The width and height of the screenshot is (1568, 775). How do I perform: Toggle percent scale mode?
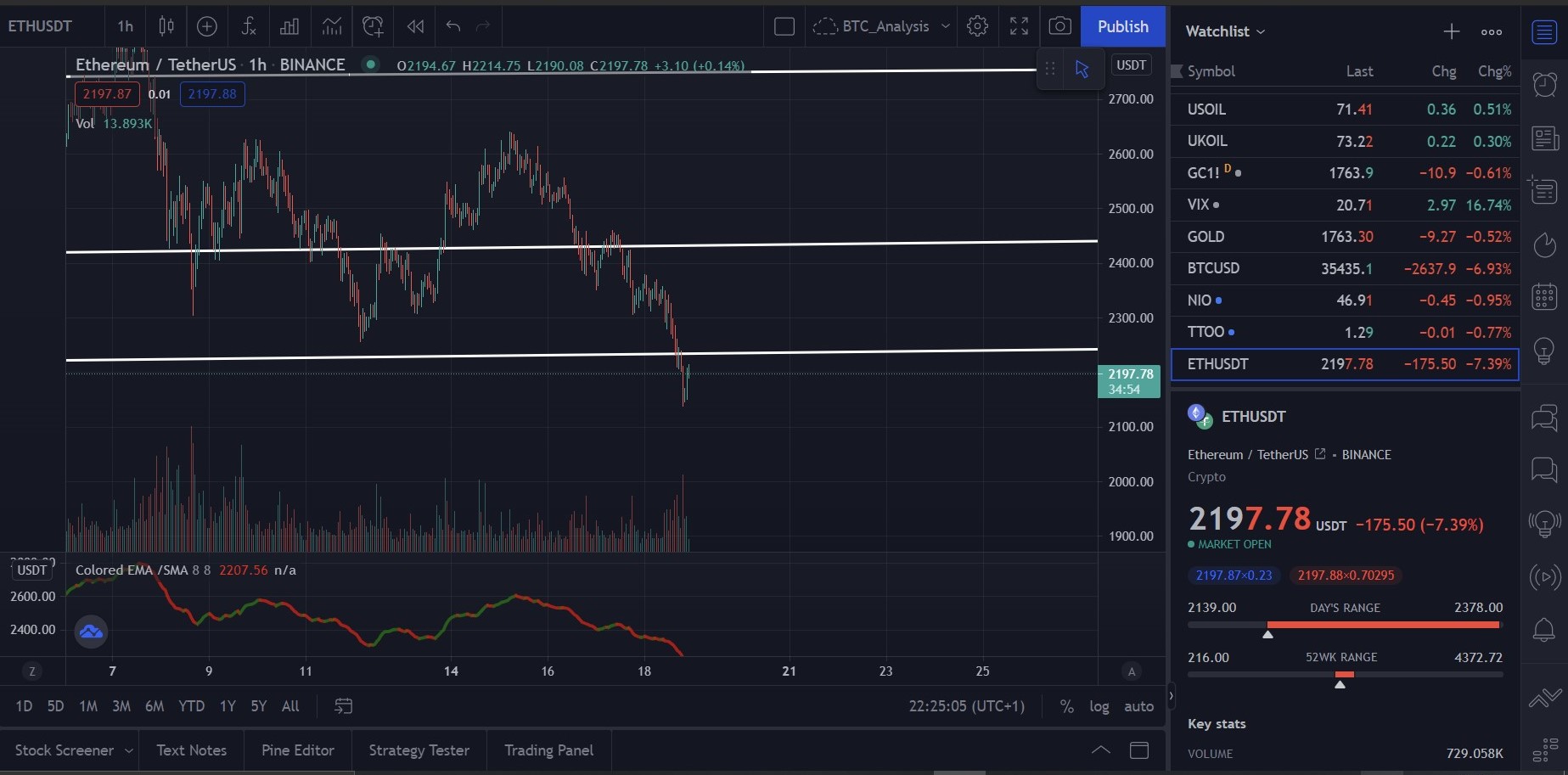click(x=1067, y=706)
